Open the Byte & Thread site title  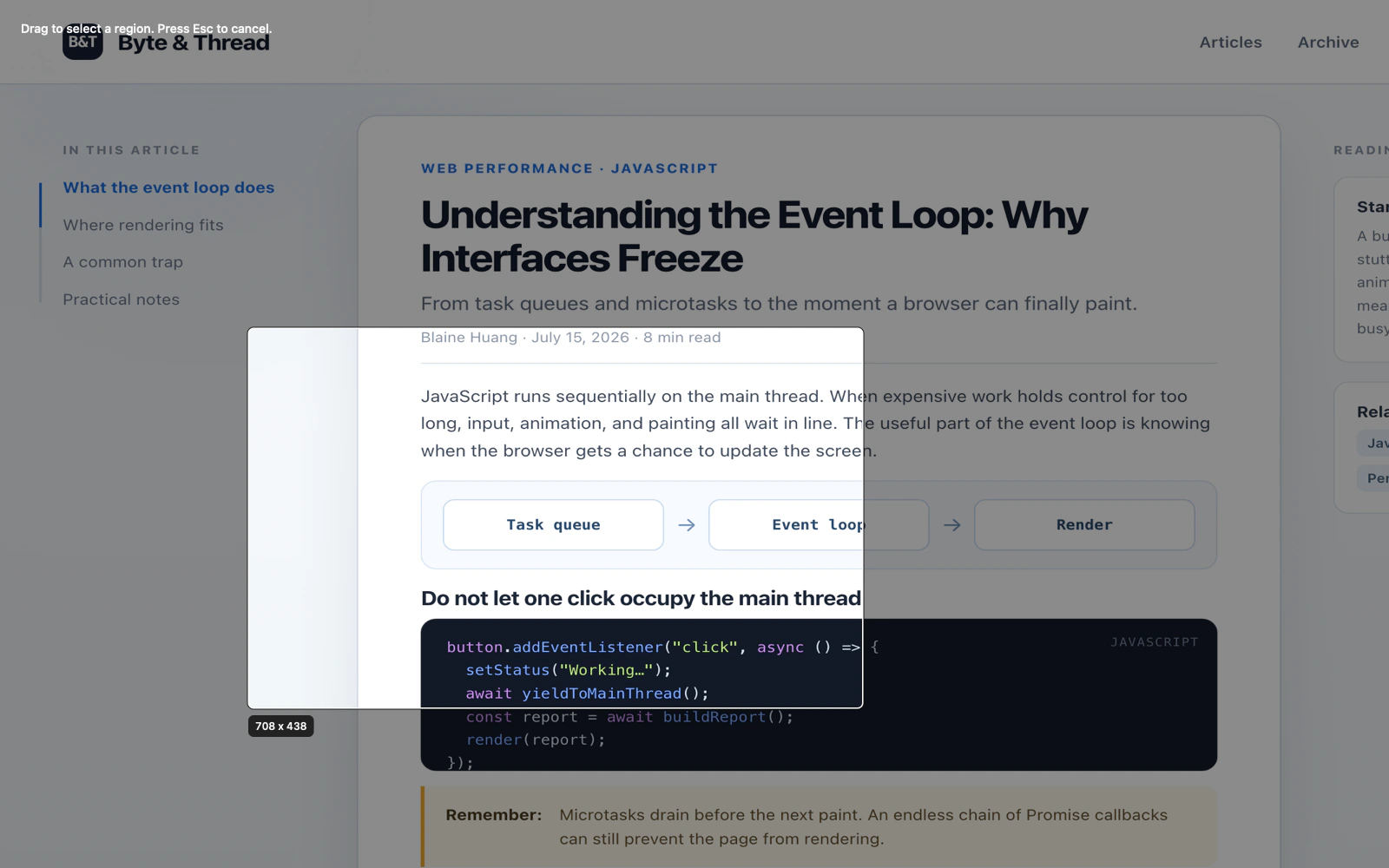click(x=194, y=43)
